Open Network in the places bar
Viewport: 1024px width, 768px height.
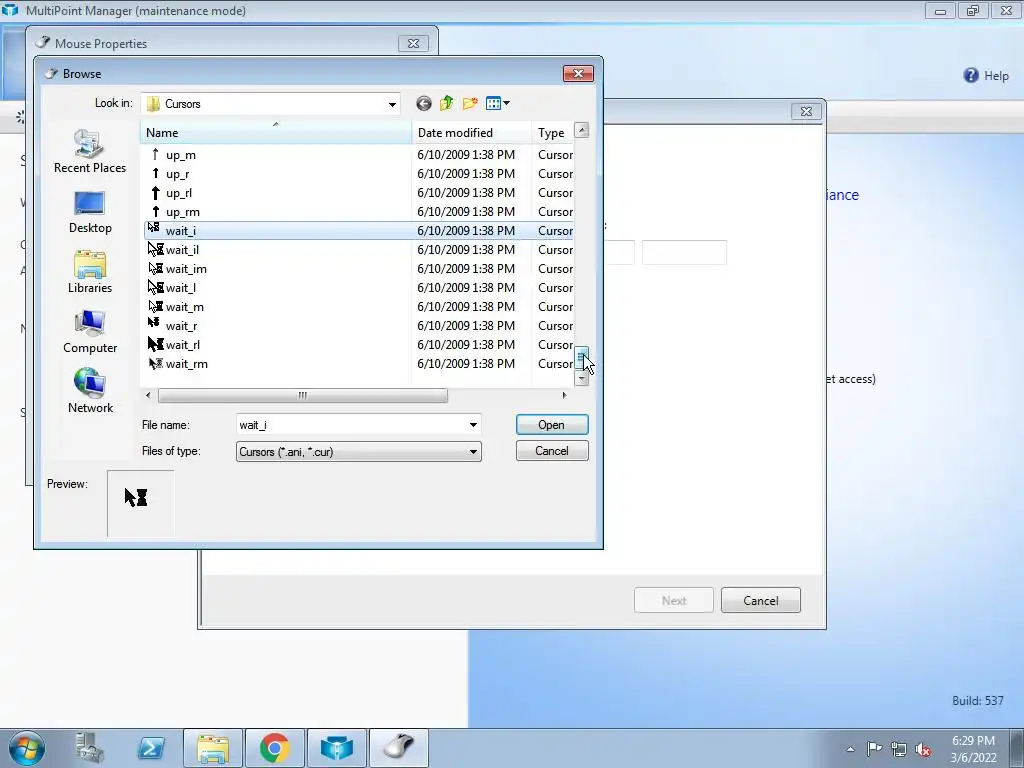point(90,391)
